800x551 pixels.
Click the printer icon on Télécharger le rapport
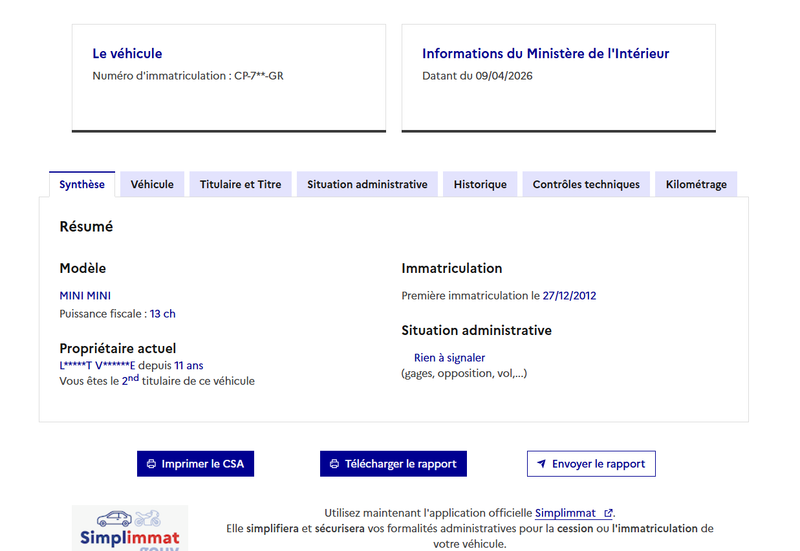point(334,464)
